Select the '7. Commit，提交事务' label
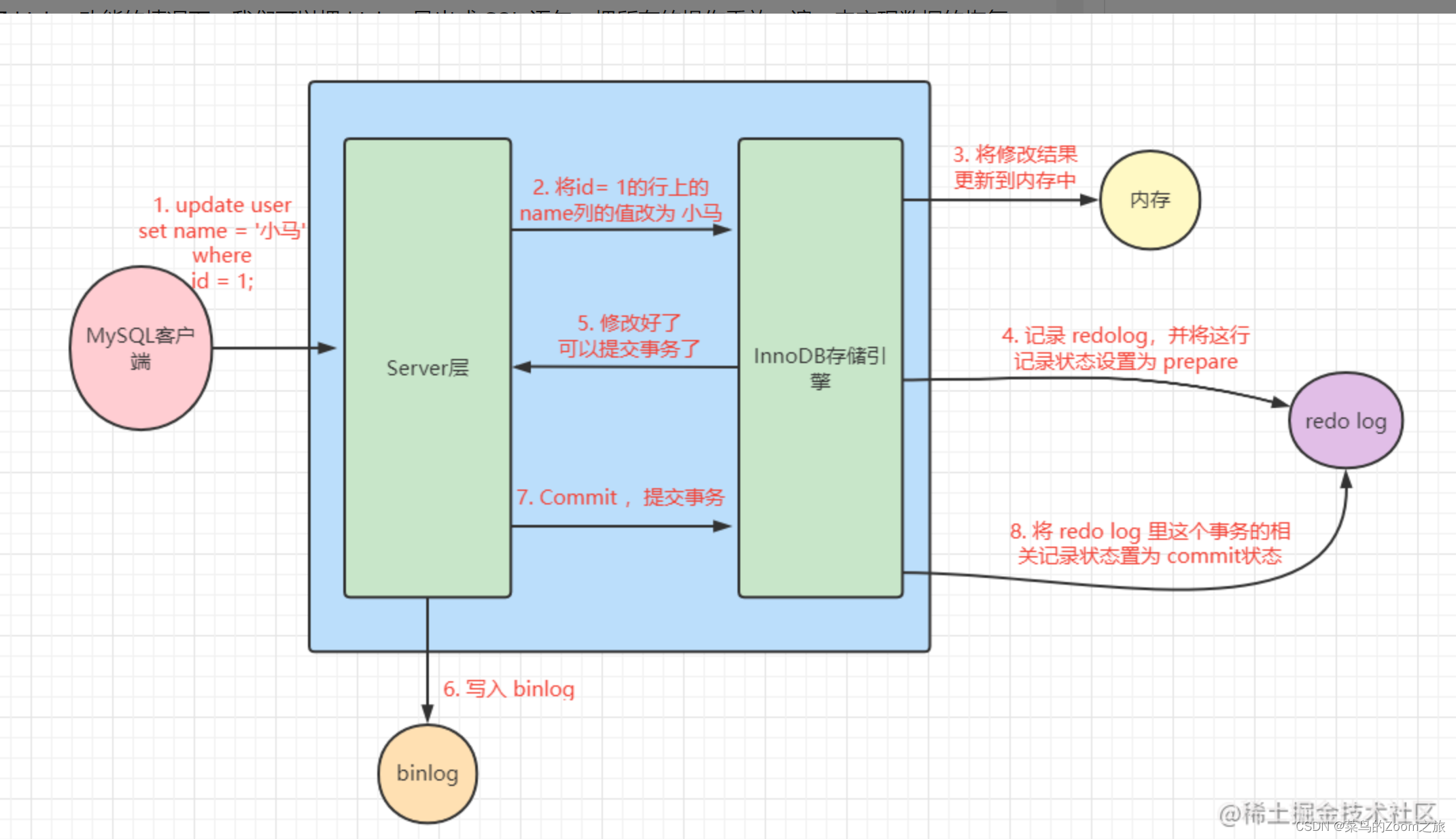The height and width of the screenshot is (839, 1456). point(621,497)
